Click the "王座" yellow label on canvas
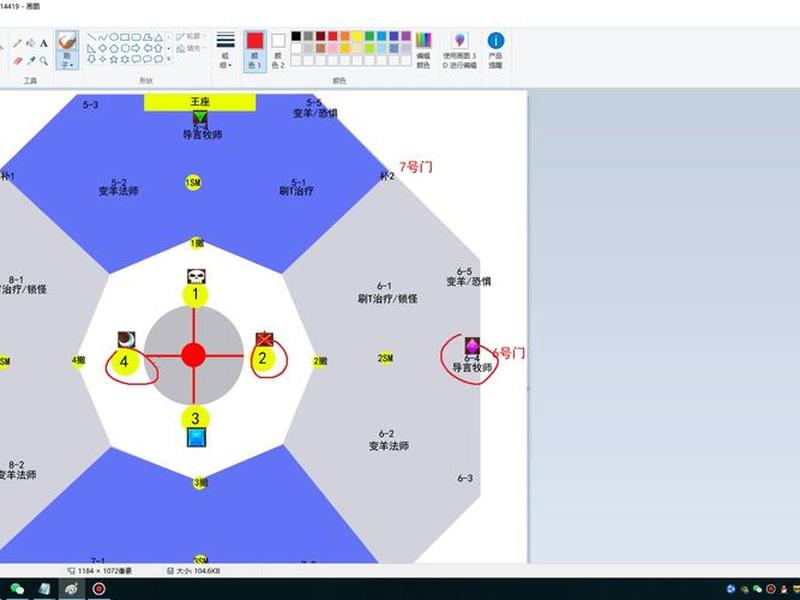 [199, 102]
